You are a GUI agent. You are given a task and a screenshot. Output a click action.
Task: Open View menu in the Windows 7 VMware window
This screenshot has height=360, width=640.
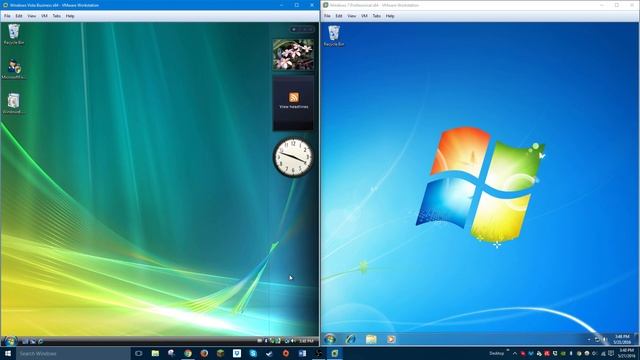click(x=351, y=16)
